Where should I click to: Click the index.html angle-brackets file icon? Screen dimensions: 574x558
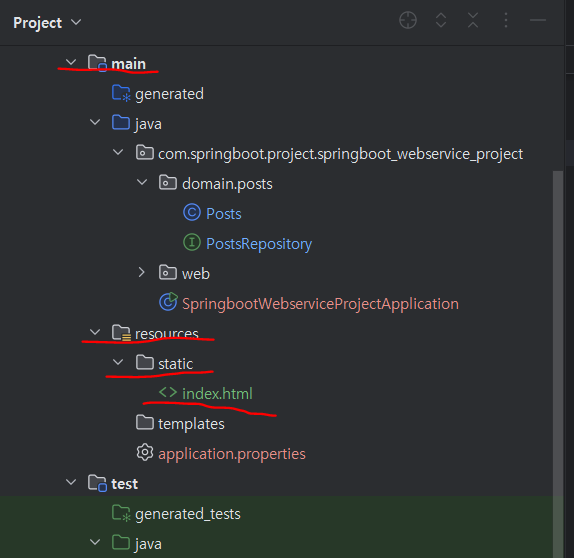pyautogui.click(x=168, y=393)
